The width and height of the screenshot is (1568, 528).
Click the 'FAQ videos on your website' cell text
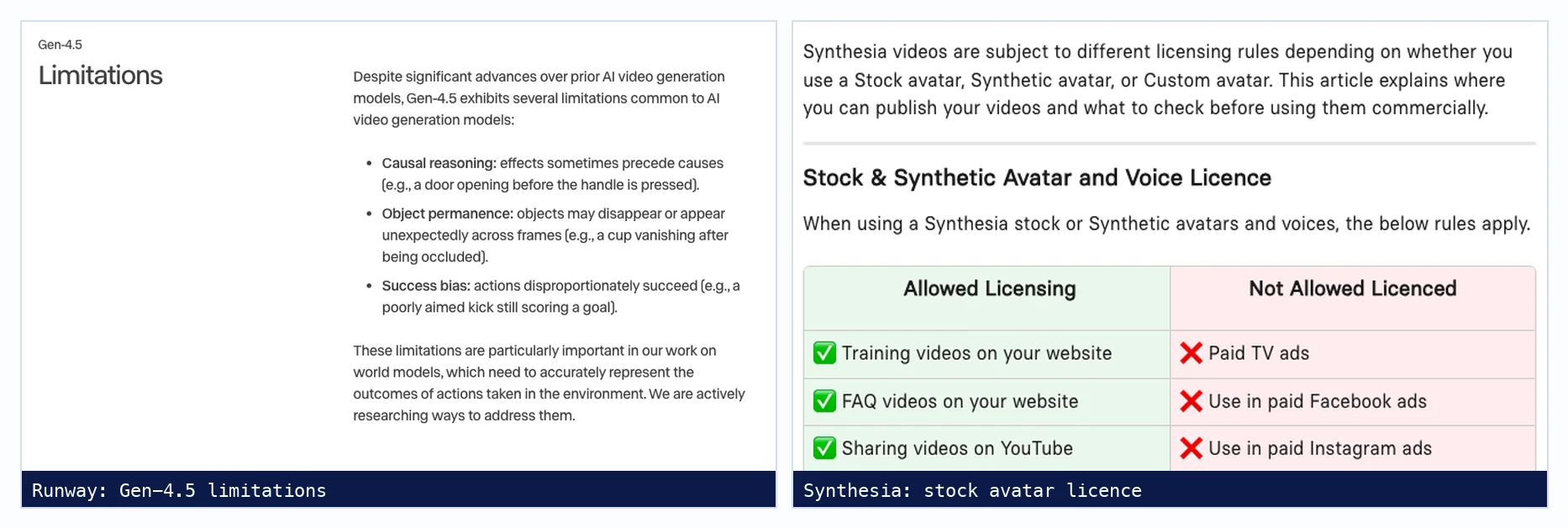tap(960, 401)
